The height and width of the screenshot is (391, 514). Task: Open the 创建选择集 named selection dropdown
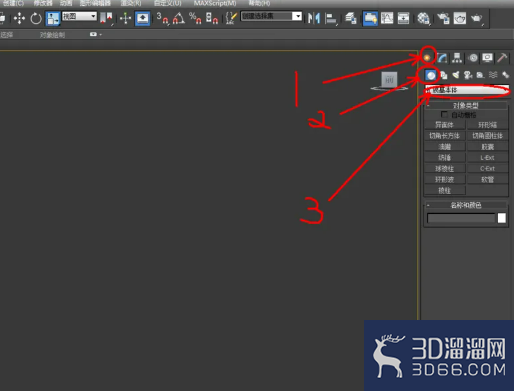(271, 16)
